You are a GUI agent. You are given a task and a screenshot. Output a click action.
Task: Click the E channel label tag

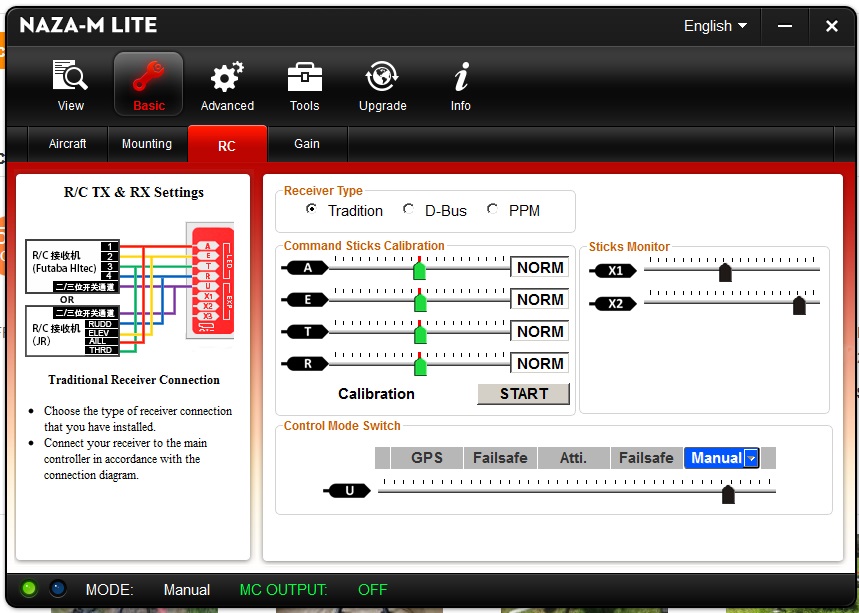click(305, 300)
